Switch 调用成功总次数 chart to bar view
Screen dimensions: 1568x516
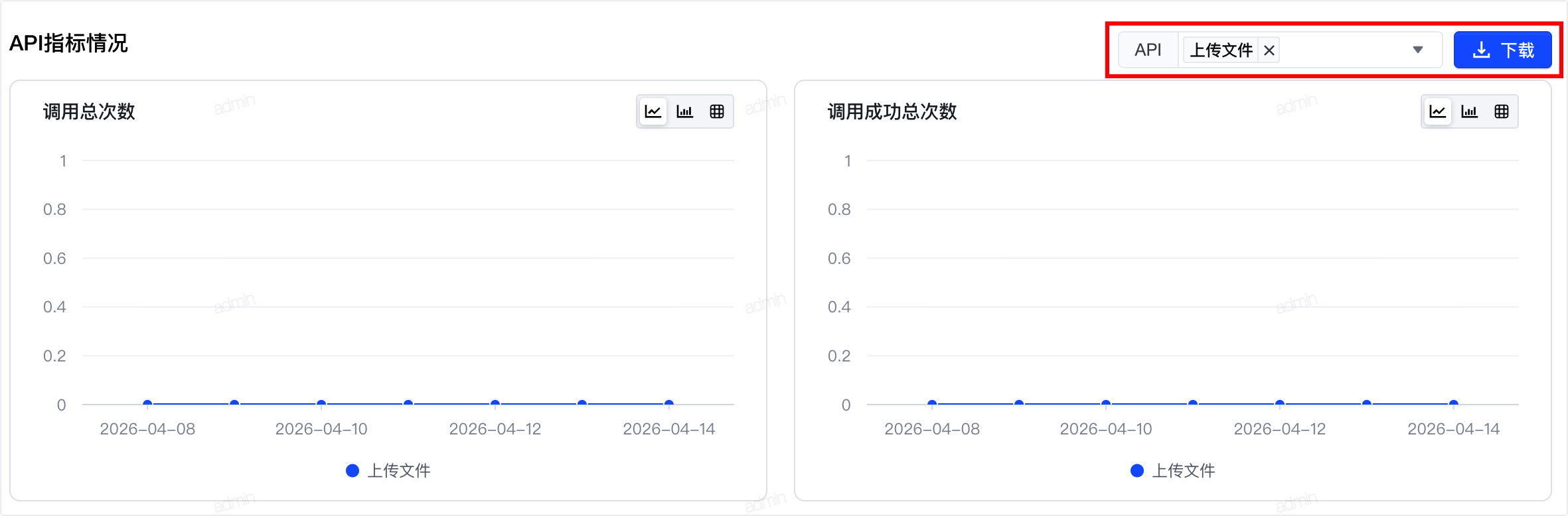click(x=1470, y=111)
